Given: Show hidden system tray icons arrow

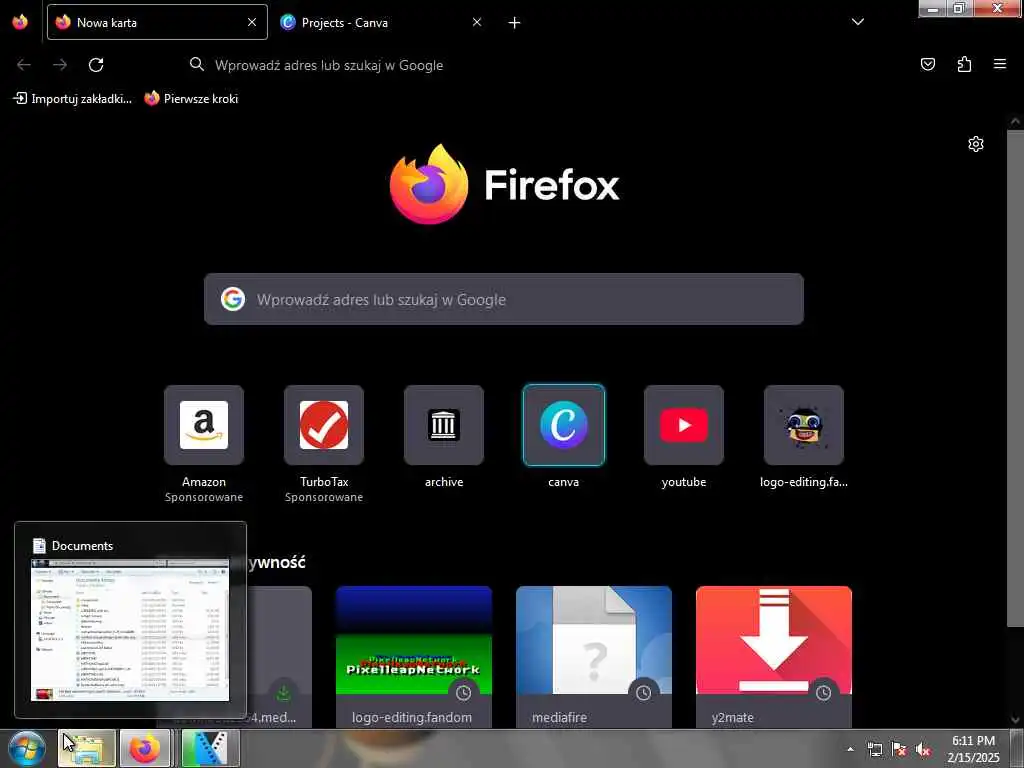Looking at the screenshot, I should tap(850, 749).
